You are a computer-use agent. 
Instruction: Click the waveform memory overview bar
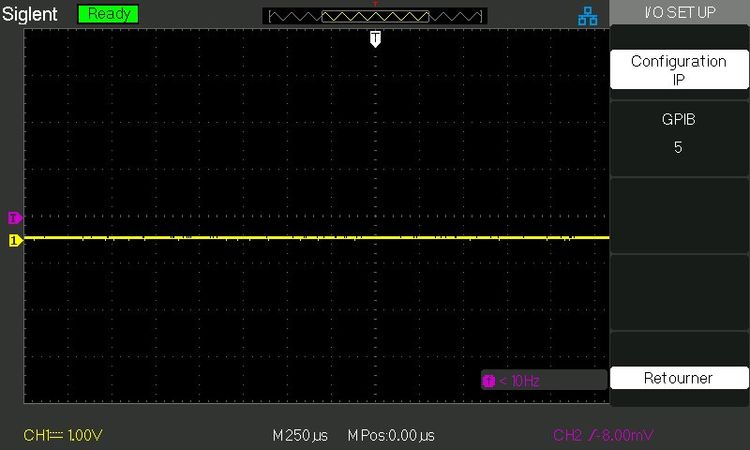[x=375, y=15]
